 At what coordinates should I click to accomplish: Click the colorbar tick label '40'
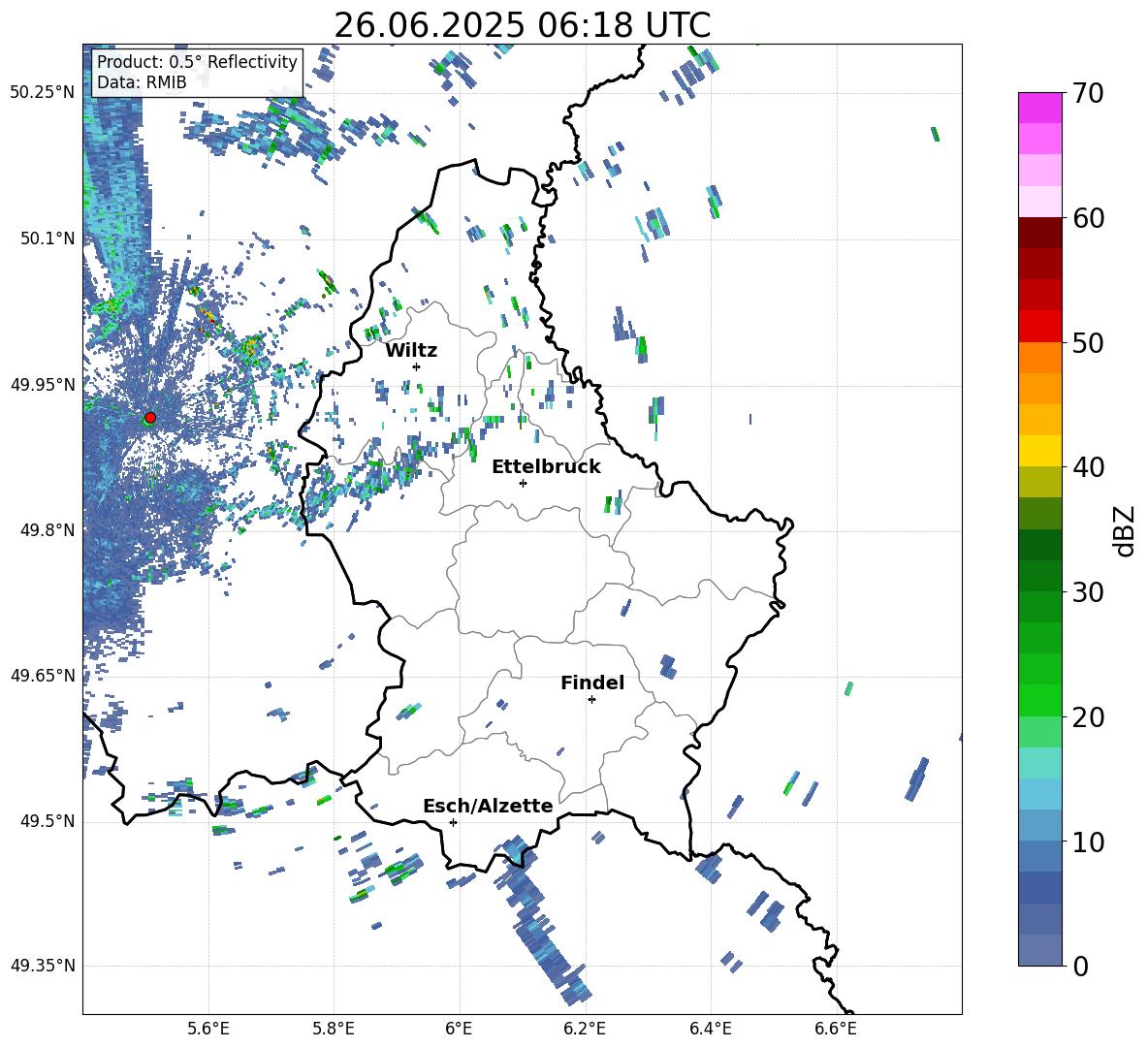coord(1088,467)
